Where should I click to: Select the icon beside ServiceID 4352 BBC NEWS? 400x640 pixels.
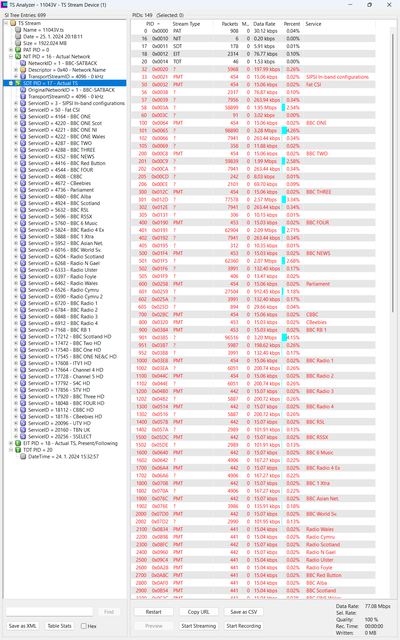(23, 156)
